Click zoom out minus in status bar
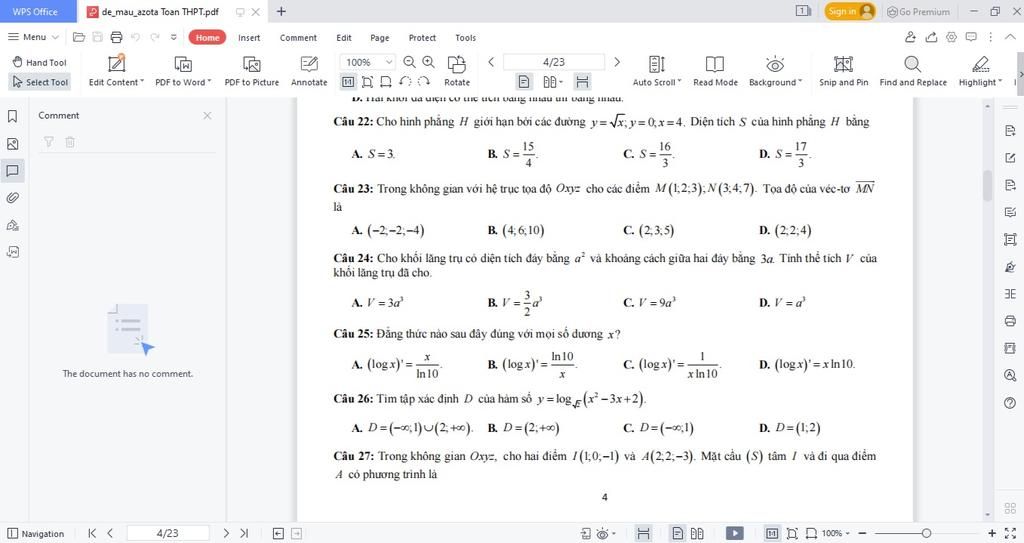This screenshot has height=543, width=1024. click(862, 533)
